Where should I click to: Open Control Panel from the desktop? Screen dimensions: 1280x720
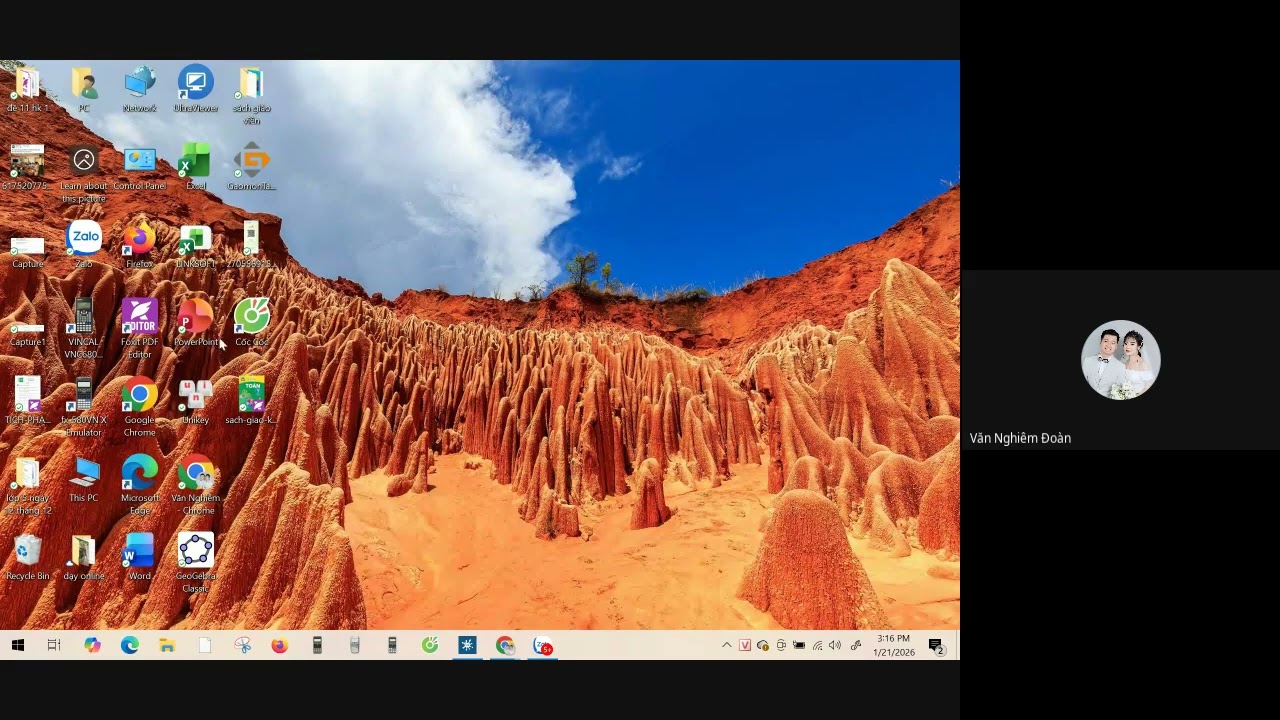[140, 168]
